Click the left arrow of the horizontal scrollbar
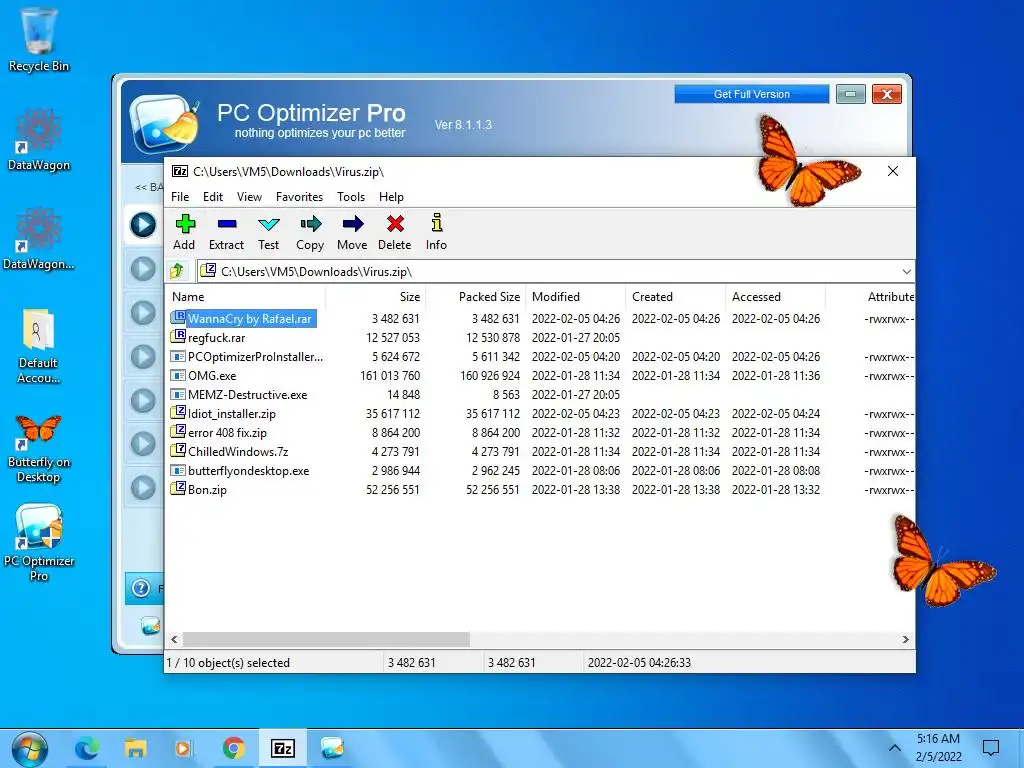The width and height of the screenshot is (1024, 768). coord(174,639)
